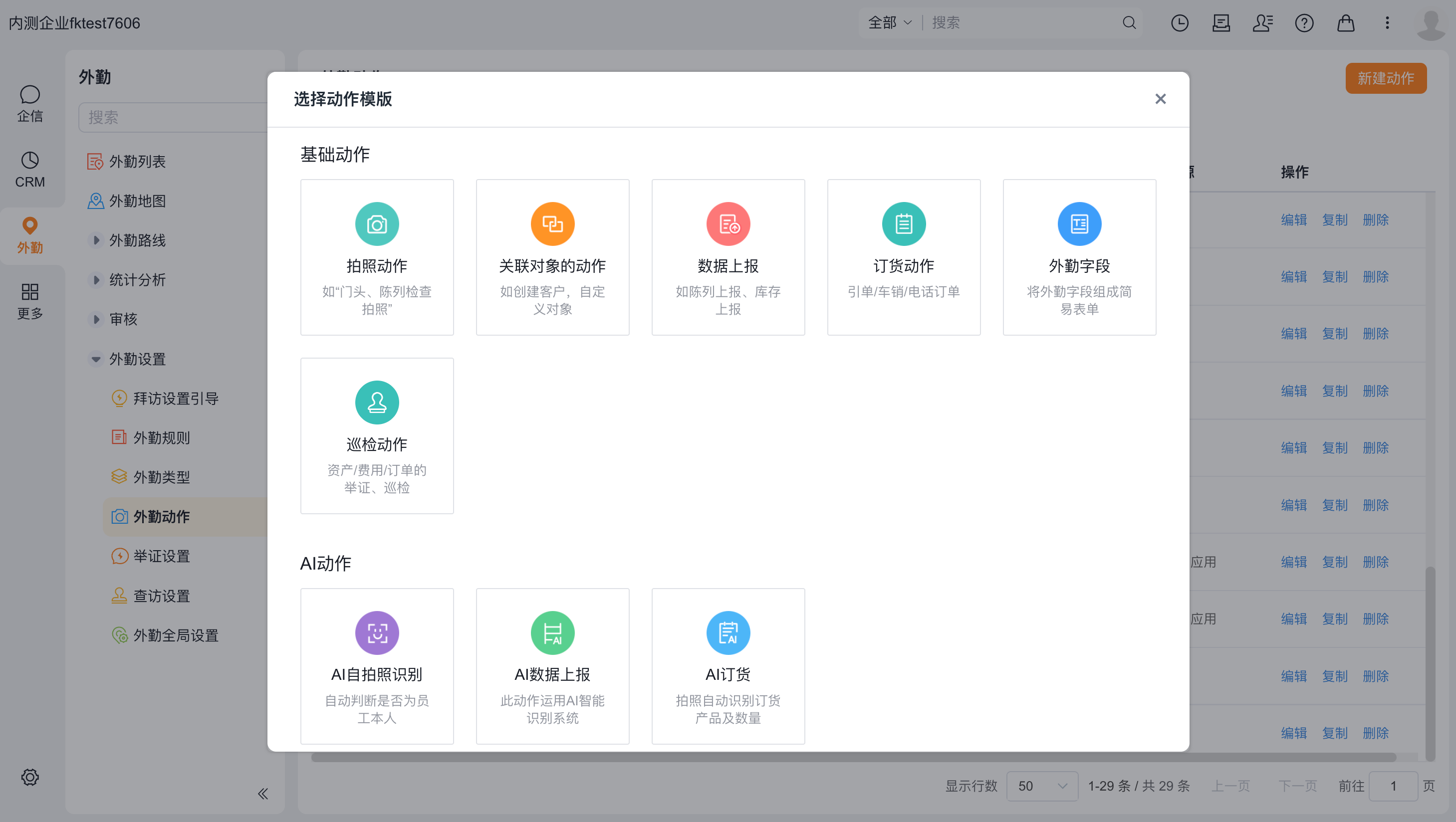Select the 拍照动作 camera template
Image resolution: width=1456 pixels, height=822 pixels.
(377, 257)
